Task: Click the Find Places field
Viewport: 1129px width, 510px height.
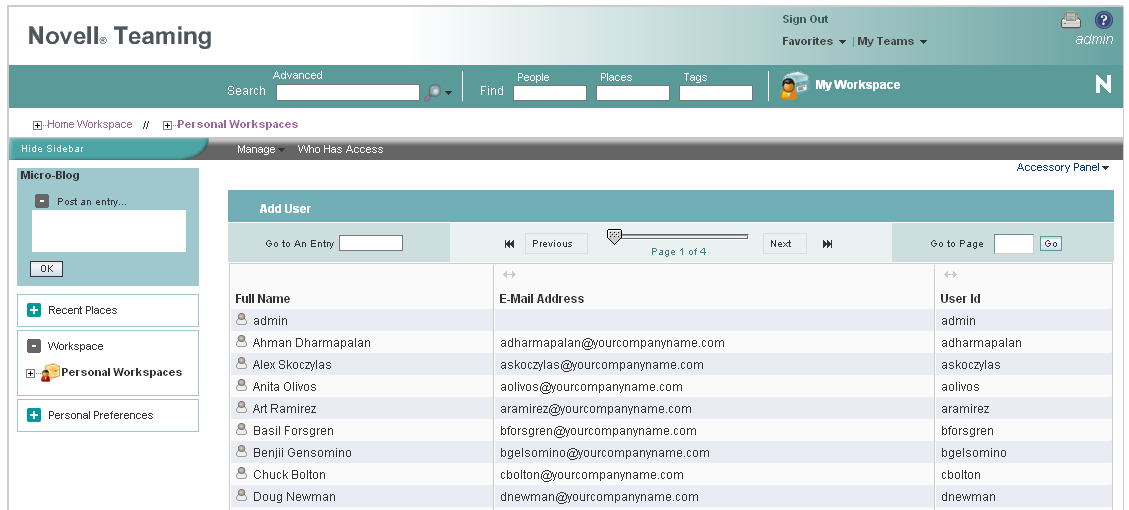Action: (633, 93)
